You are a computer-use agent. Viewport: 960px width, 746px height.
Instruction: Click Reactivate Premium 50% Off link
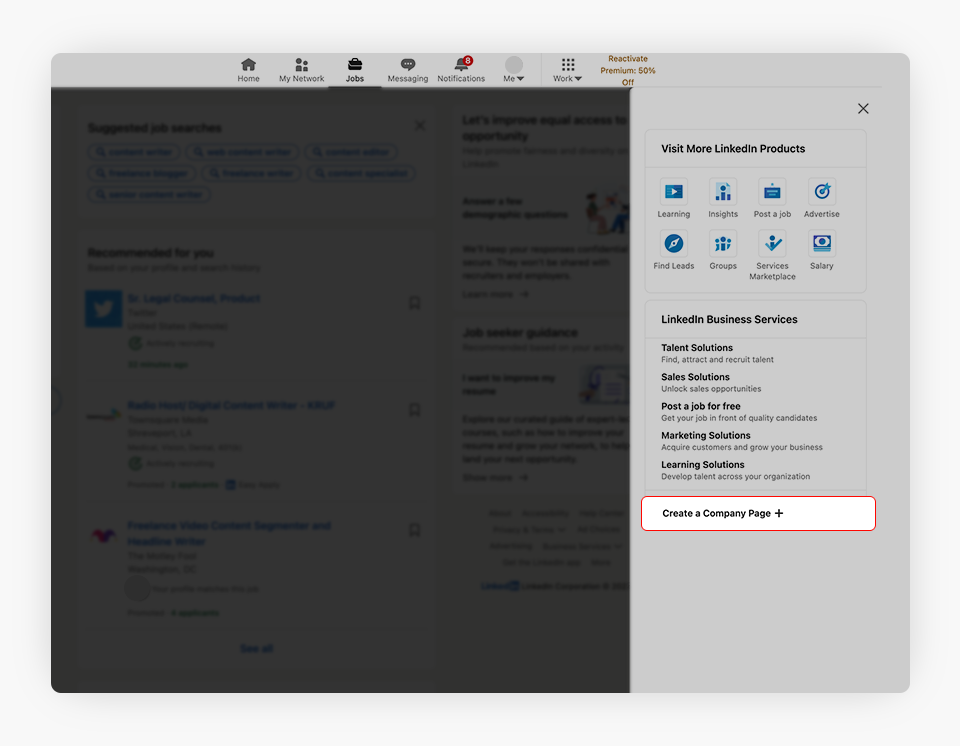[x=628, y=71]
